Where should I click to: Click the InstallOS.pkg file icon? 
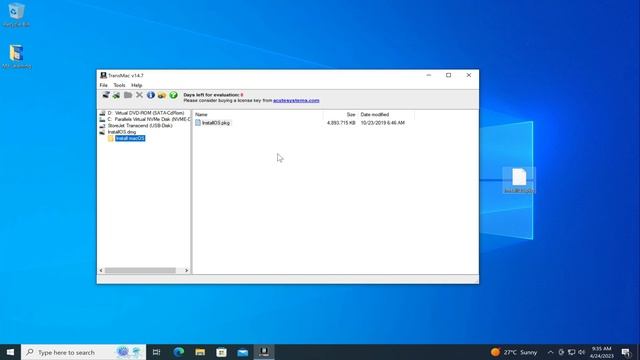pyautogui.click(x=198, y=123)
